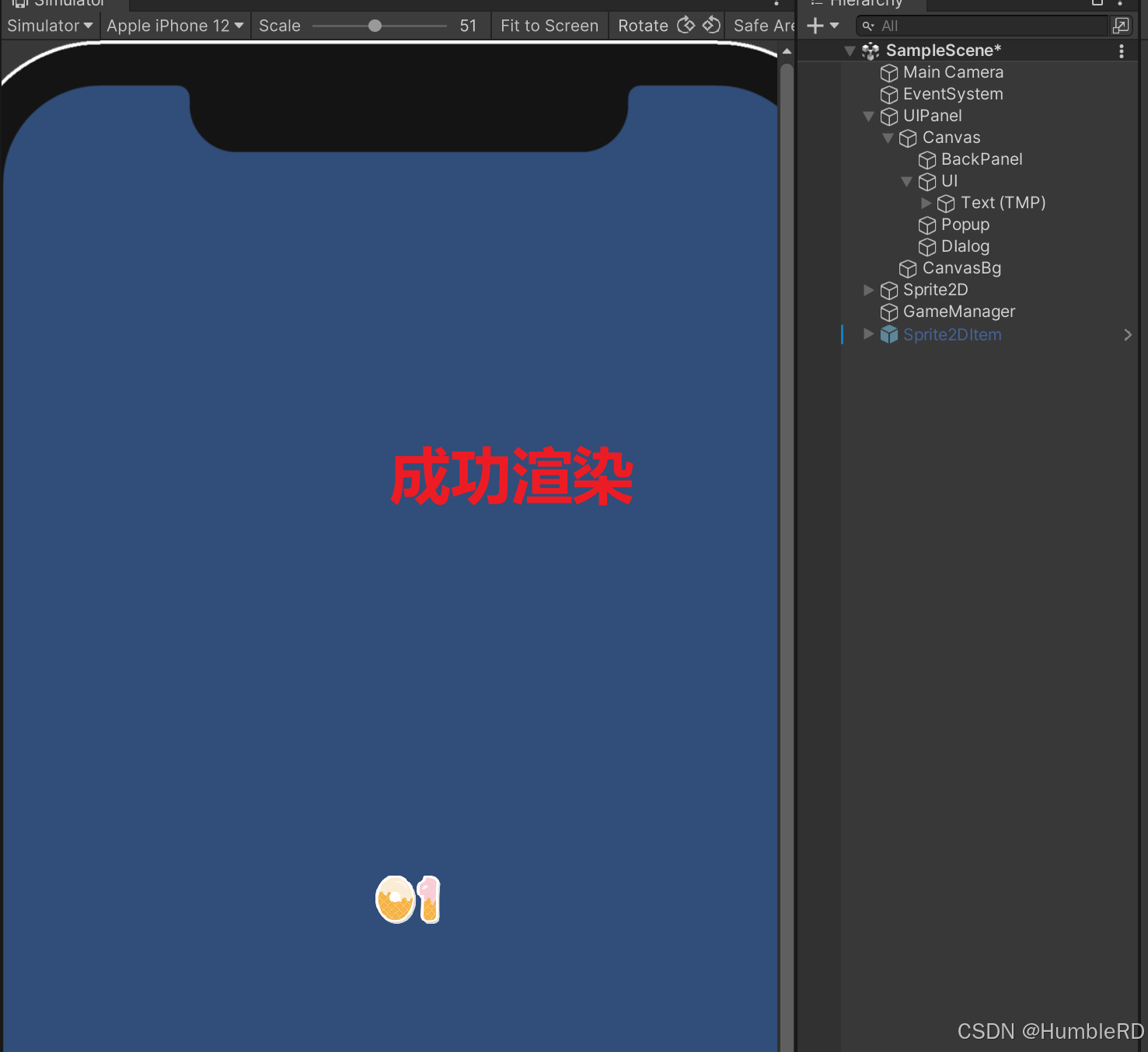This screenshot has height=1052, width=1148.
Task: Click the Main Camera cube icon
Action: pyautogui.click(x=889, y=73)
